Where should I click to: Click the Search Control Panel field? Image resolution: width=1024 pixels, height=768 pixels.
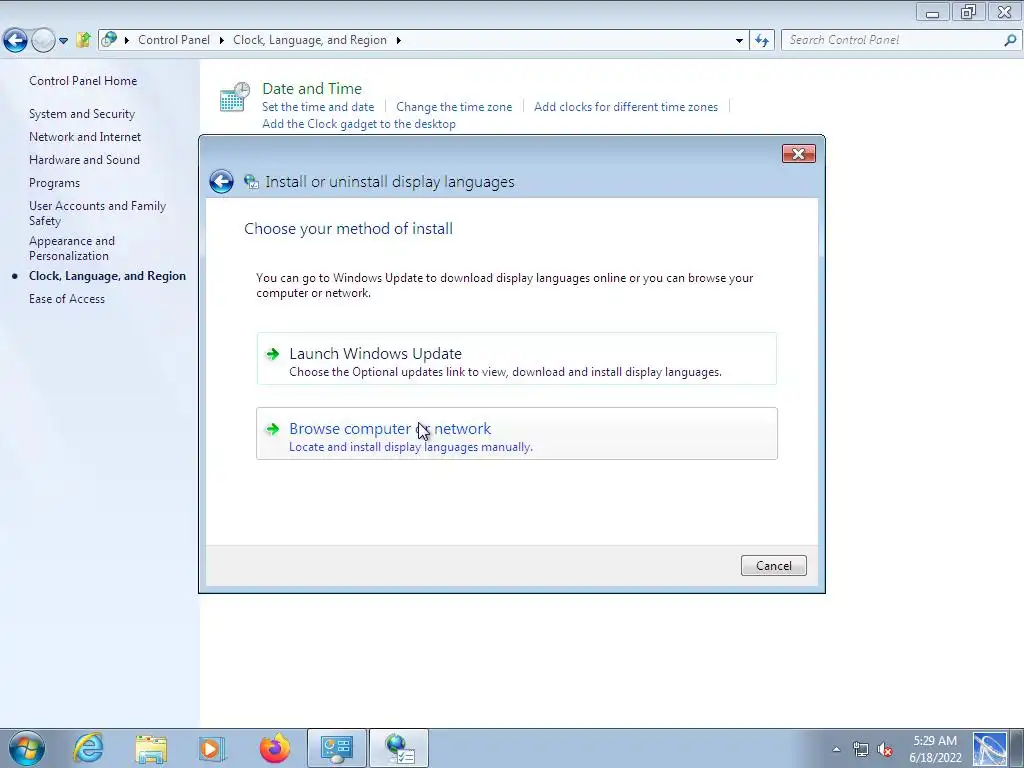pos(901,40)
